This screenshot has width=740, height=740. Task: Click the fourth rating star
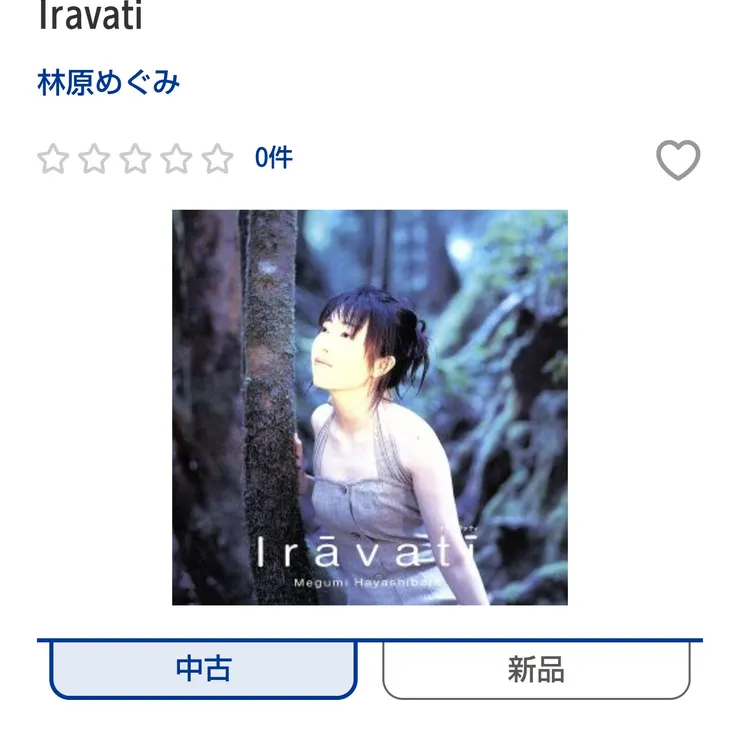(x=176, y=159)
